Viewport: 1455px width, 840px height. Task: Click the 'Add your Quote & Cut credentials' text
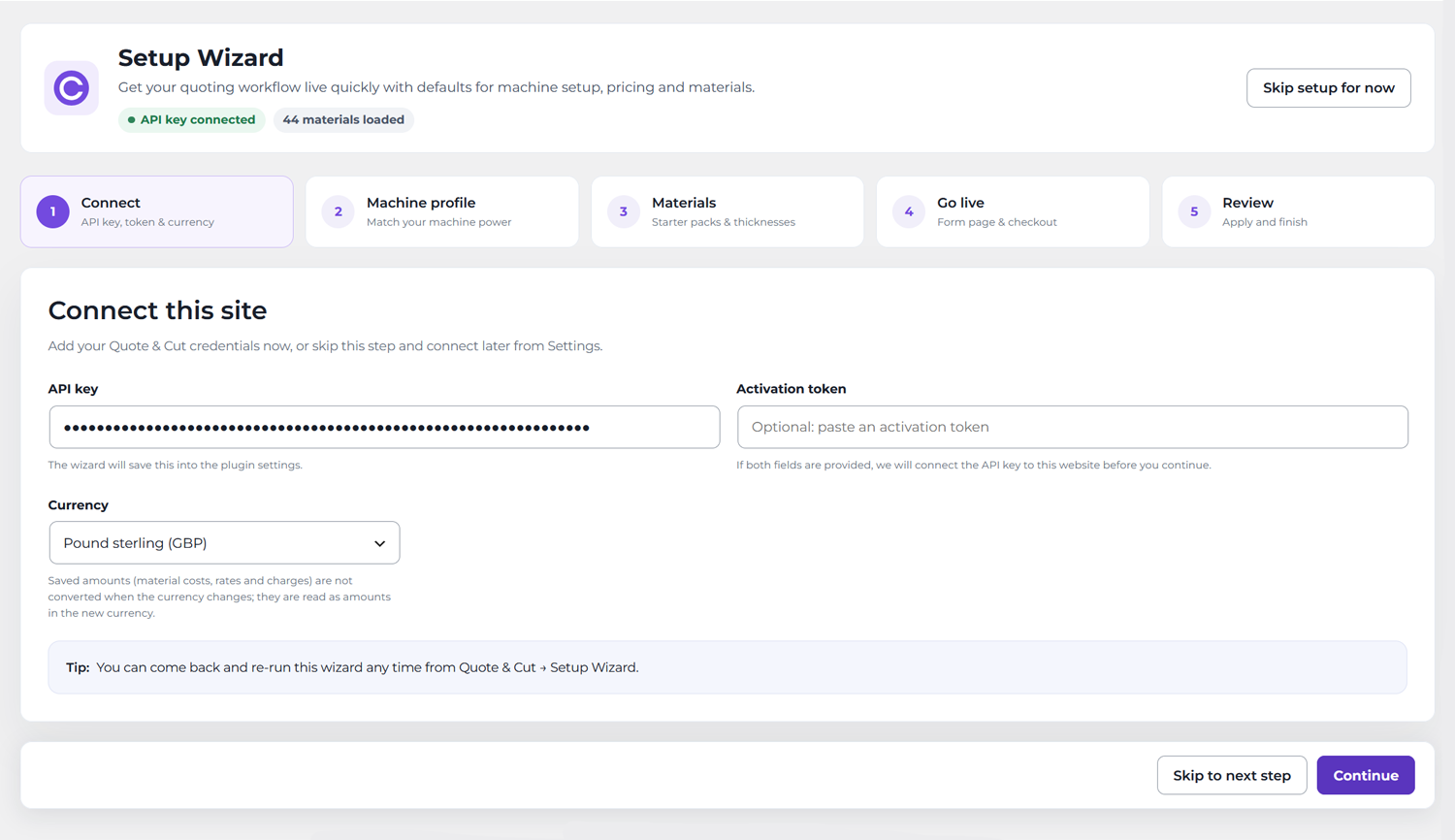point(325,346)
